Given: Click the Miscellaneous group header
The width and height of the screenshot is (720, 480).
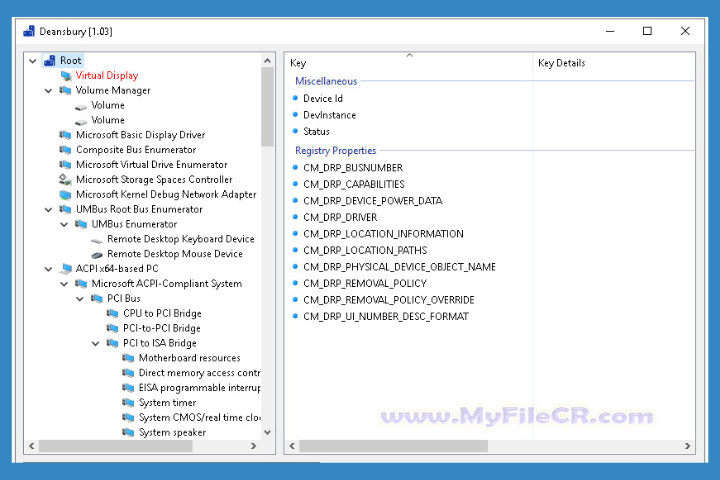Looking at the screenshot, I should click(x=326, y=81).
